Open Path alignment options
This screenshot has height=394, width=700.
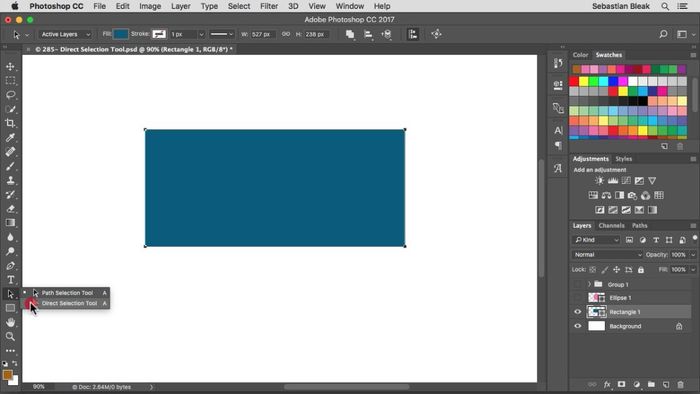point(368,34)
